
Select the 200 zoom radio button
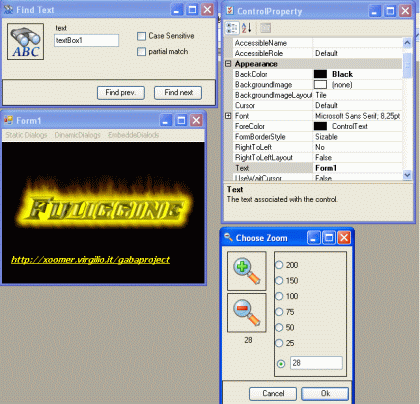point(279,265)
